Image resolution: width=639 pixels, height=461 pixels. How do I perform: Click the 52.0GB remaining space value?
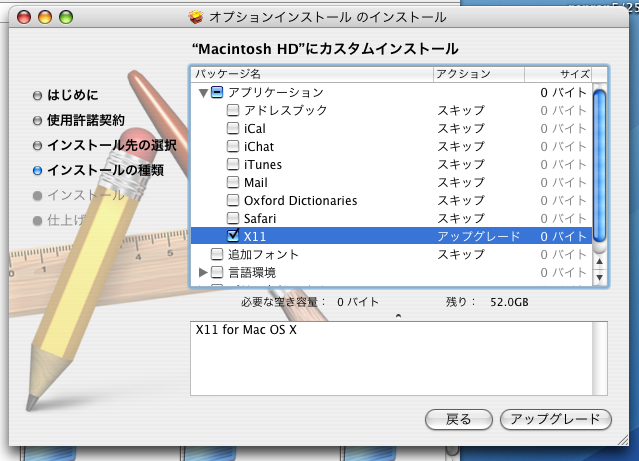pos(509,302)
